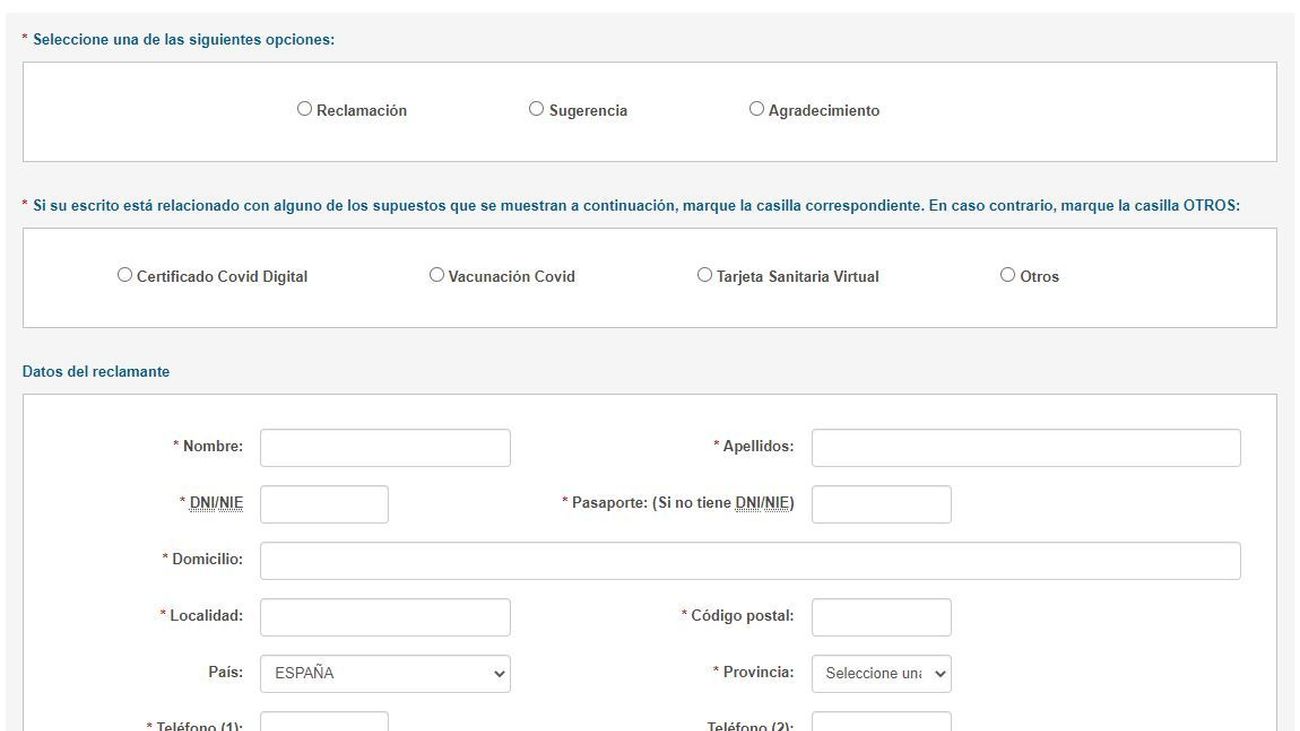This screenshot has height=731, width=1300.
Task: Select the Reclamación radio button
Action: pyautogui.click(x=305, y=109)
